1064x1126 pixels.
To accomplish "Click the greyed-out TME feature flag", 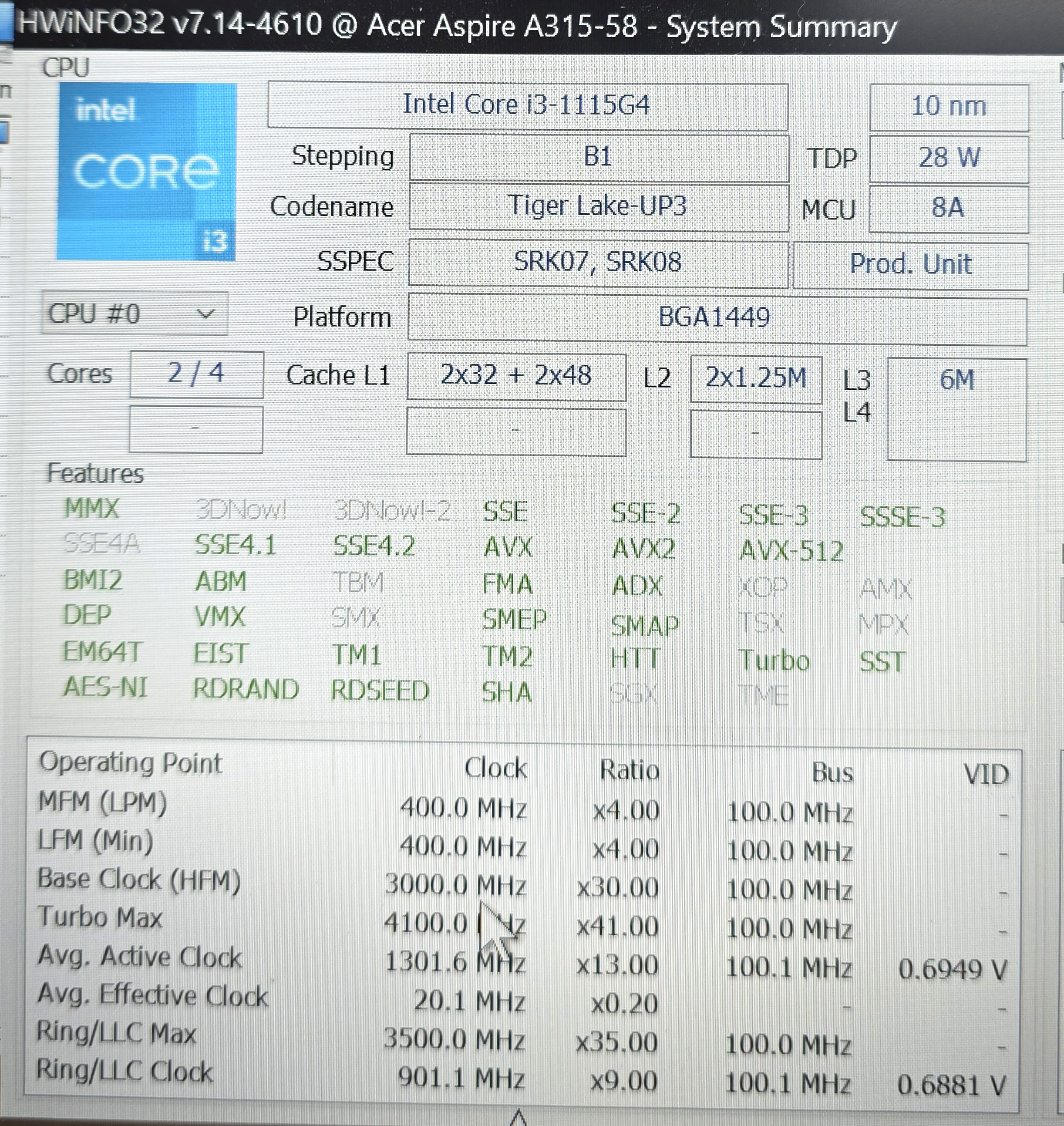I will [763, 696].
